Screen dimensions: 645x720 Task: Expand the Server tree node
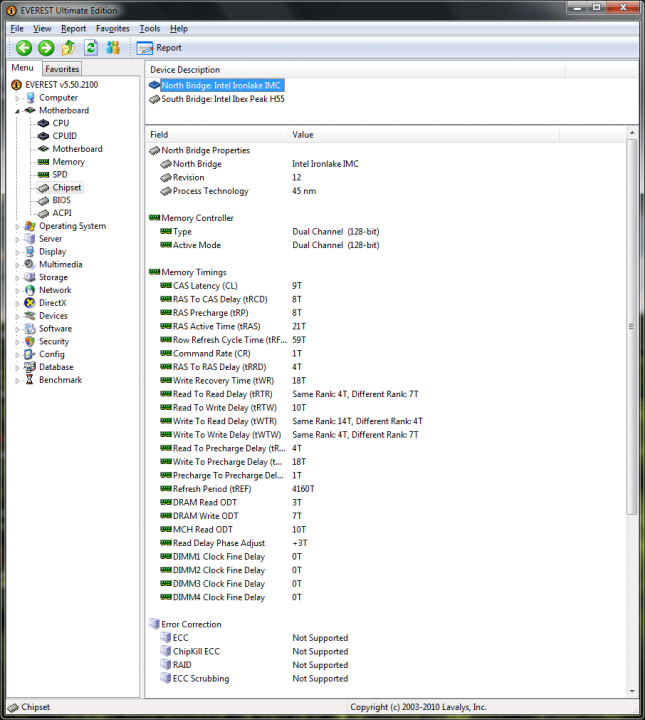(17, 240)
